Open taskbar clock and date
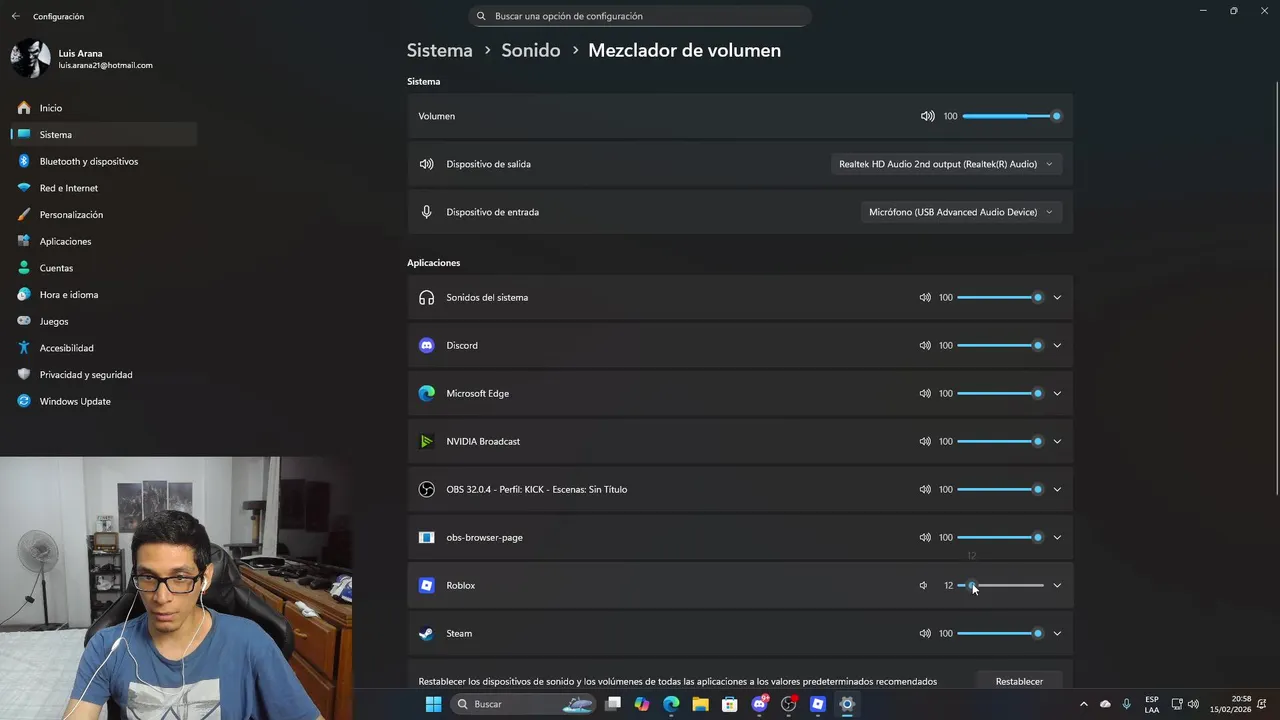The height and width of the screenshot is (720, 1280). pyautogui.click(x=1230, y=704)
